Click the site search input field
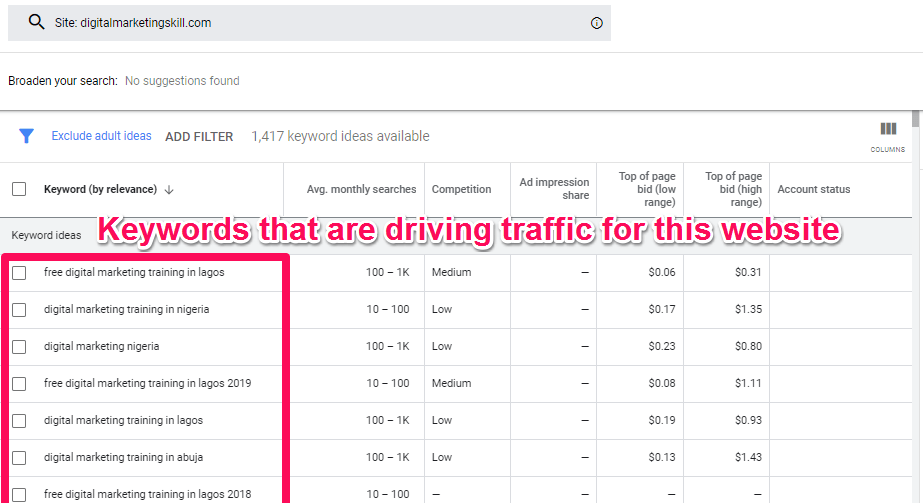923x503 pixels. 300,23
